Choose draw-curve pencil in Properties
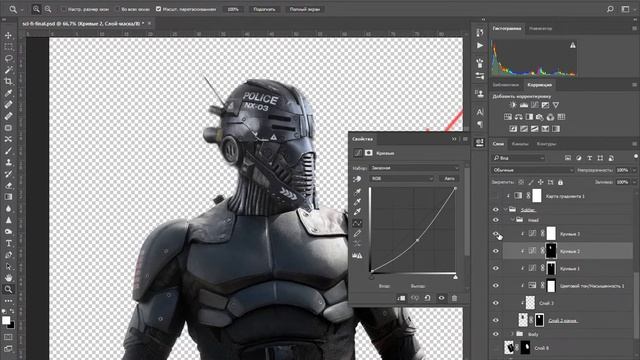The width and height of the screenshot is (640, 360). pos(357,234)
